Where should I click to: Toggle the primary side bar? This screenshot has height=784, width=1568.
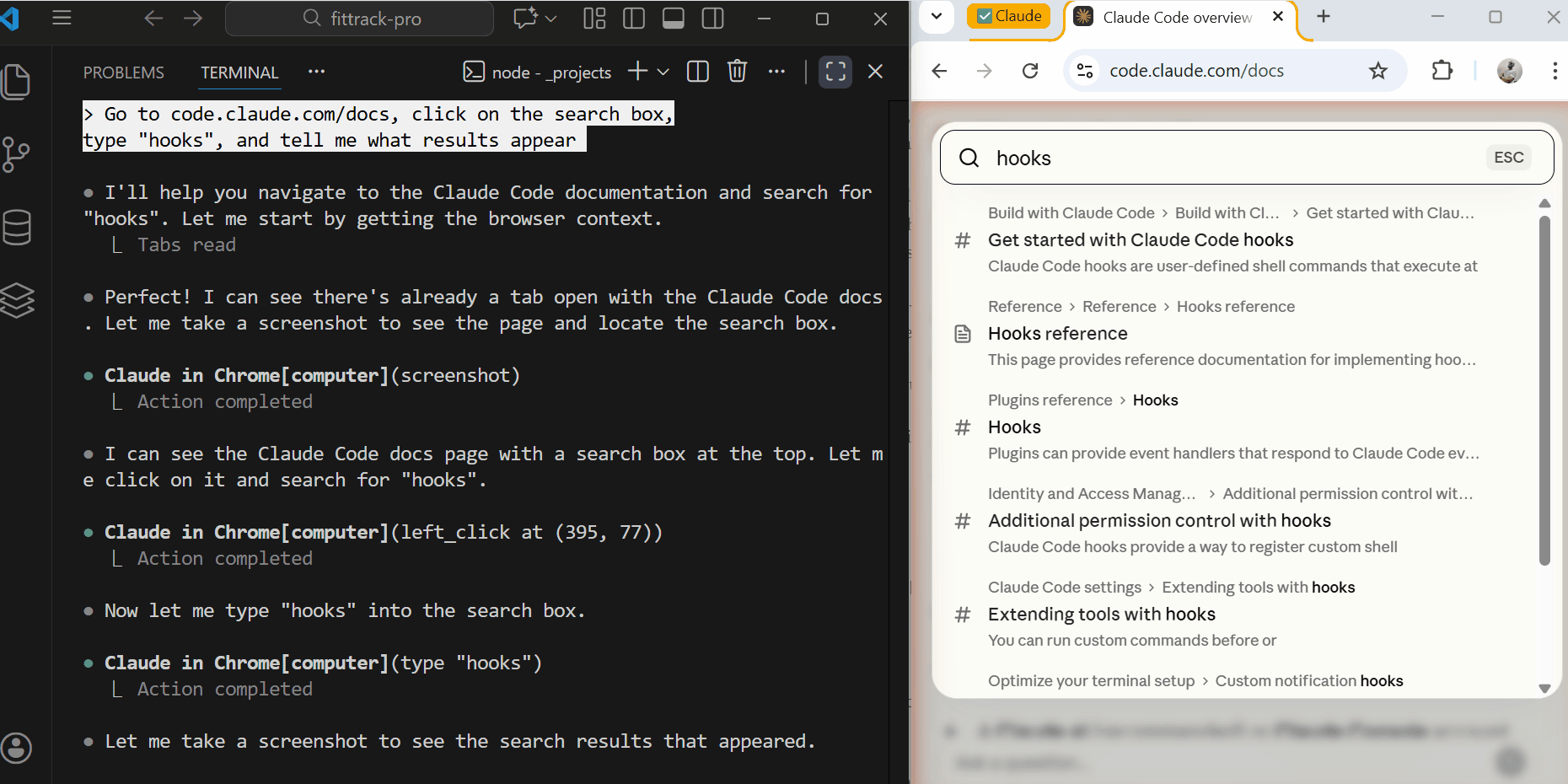(x=634, y=18)
